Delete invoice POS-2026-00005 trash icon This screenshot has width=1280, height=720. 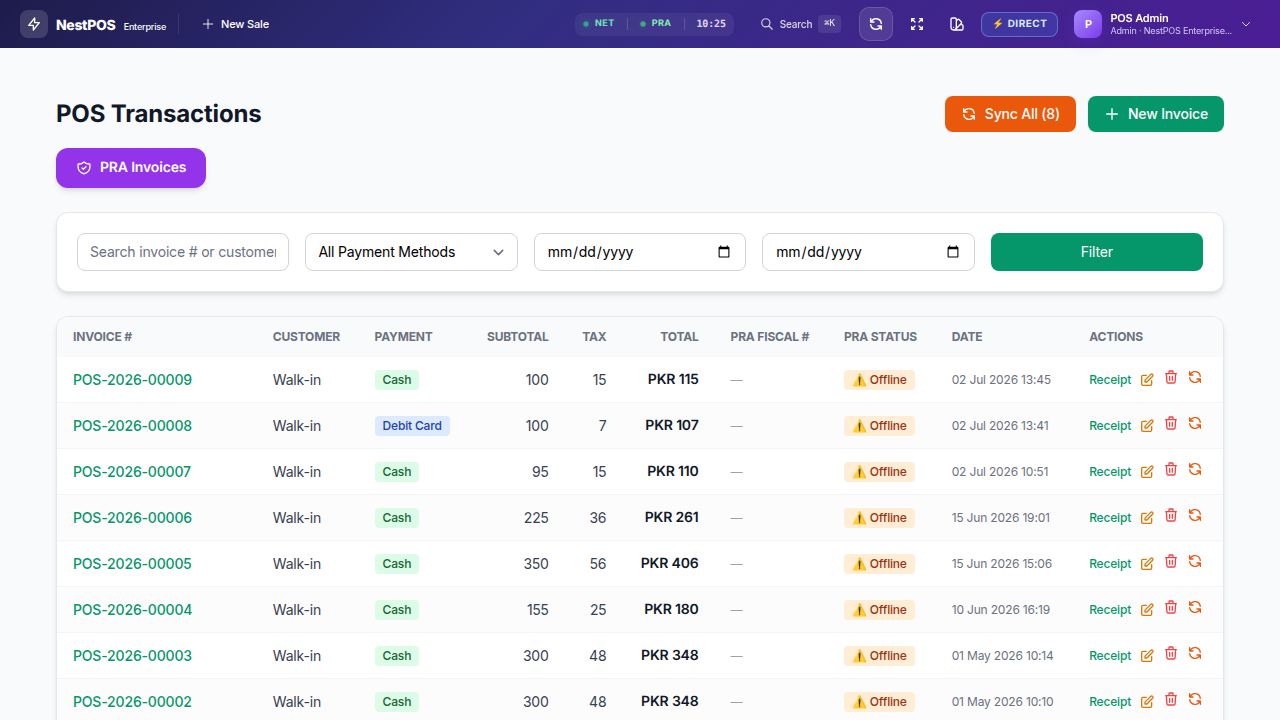tap(1171, 562)
